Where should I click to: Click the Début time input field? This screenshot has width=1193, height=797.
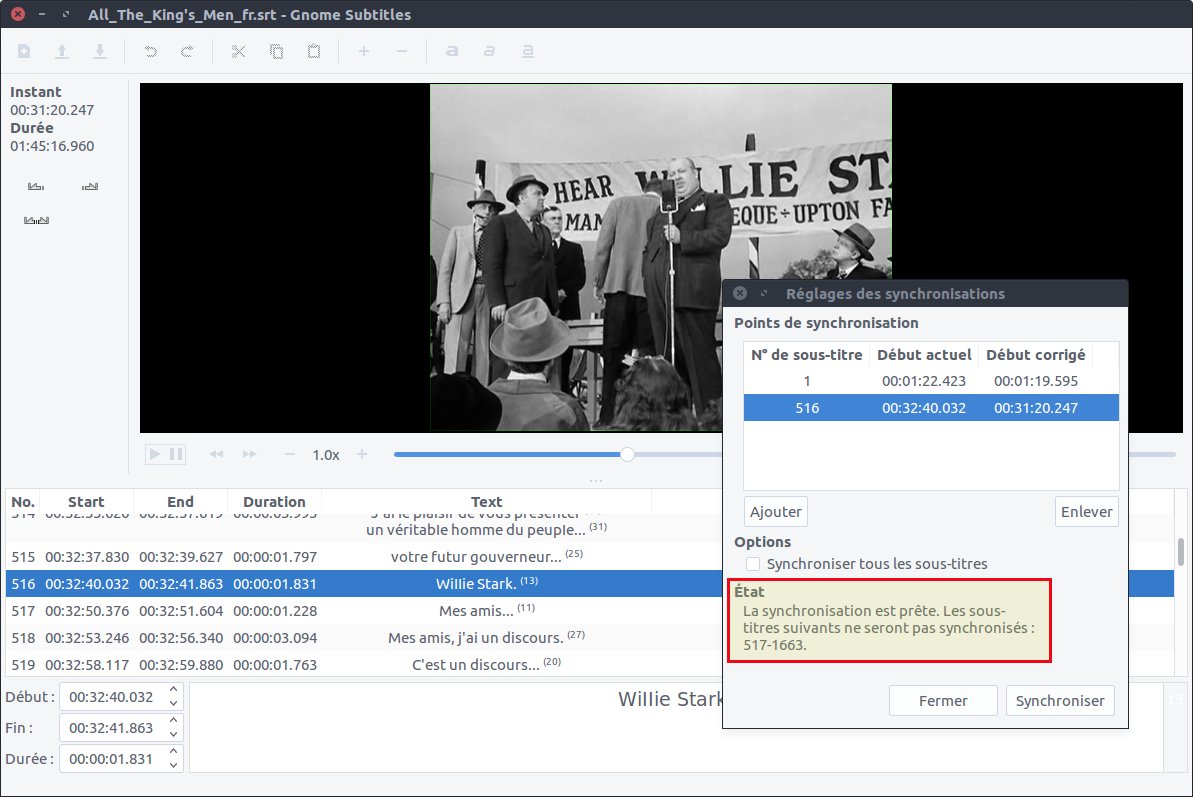[111, 697]
